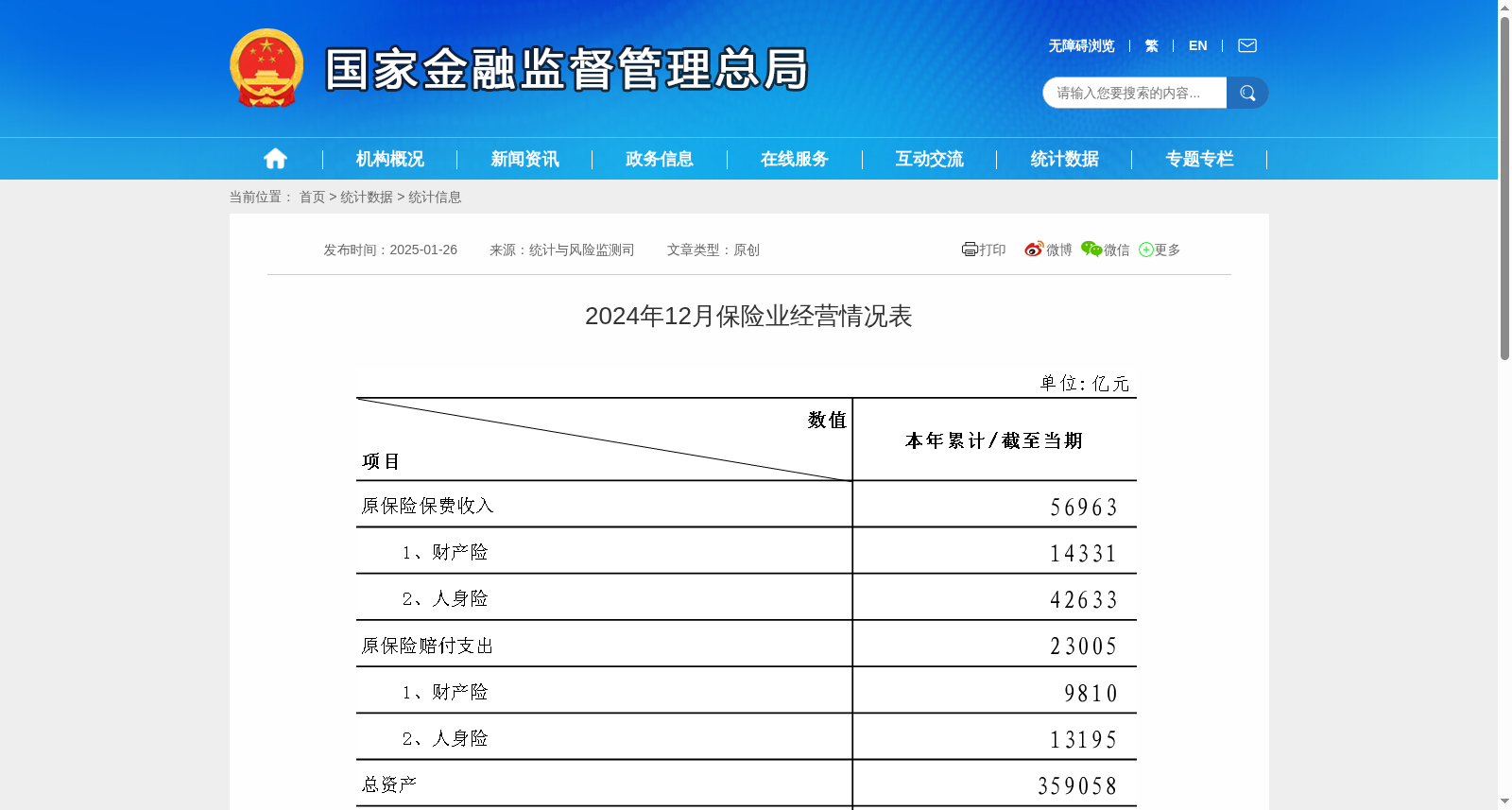Viewport: 1512px width, 810px height.
Task: Open the mail envelope icon
Action: [1247, 45]
